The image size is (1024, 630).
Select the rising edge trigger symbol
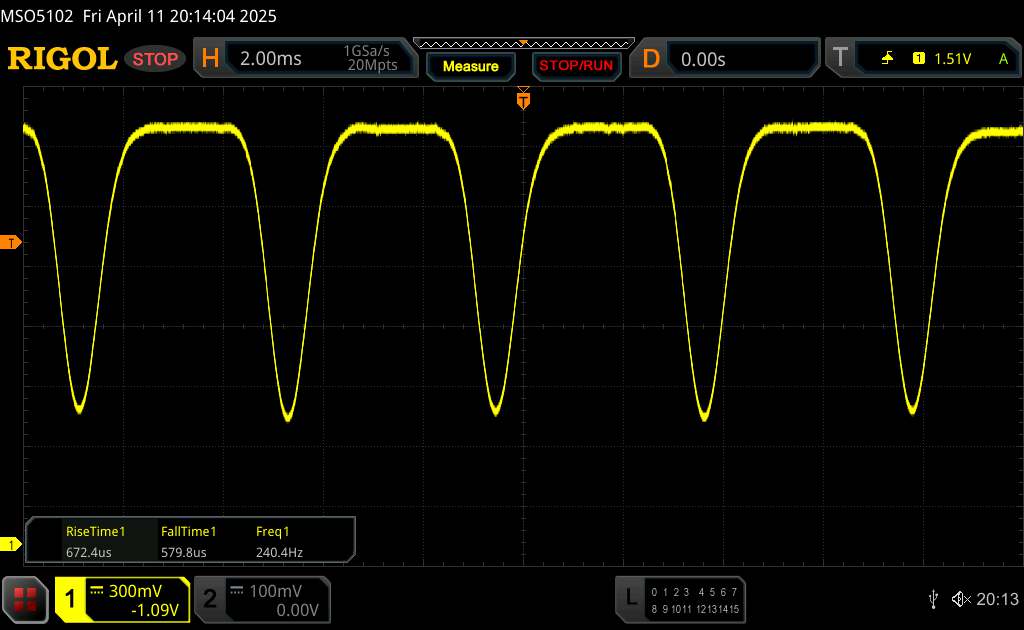click(887, 59)
